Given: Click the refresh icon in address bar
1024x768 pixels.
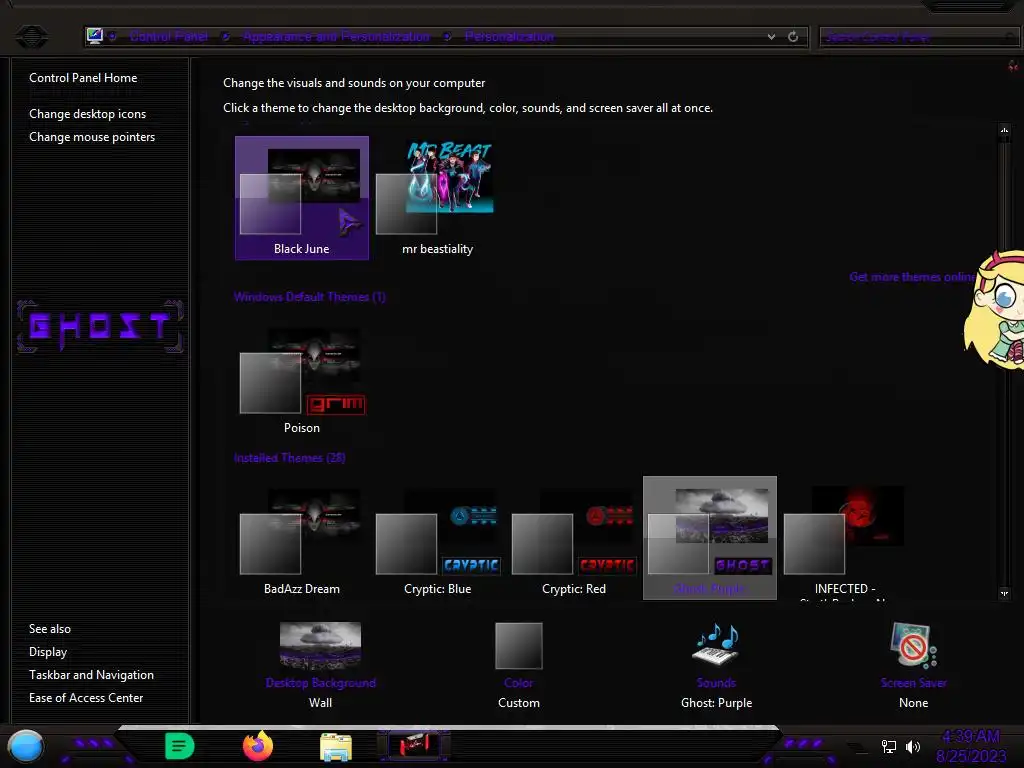Looking at the screenshot, I should (793, 37).
